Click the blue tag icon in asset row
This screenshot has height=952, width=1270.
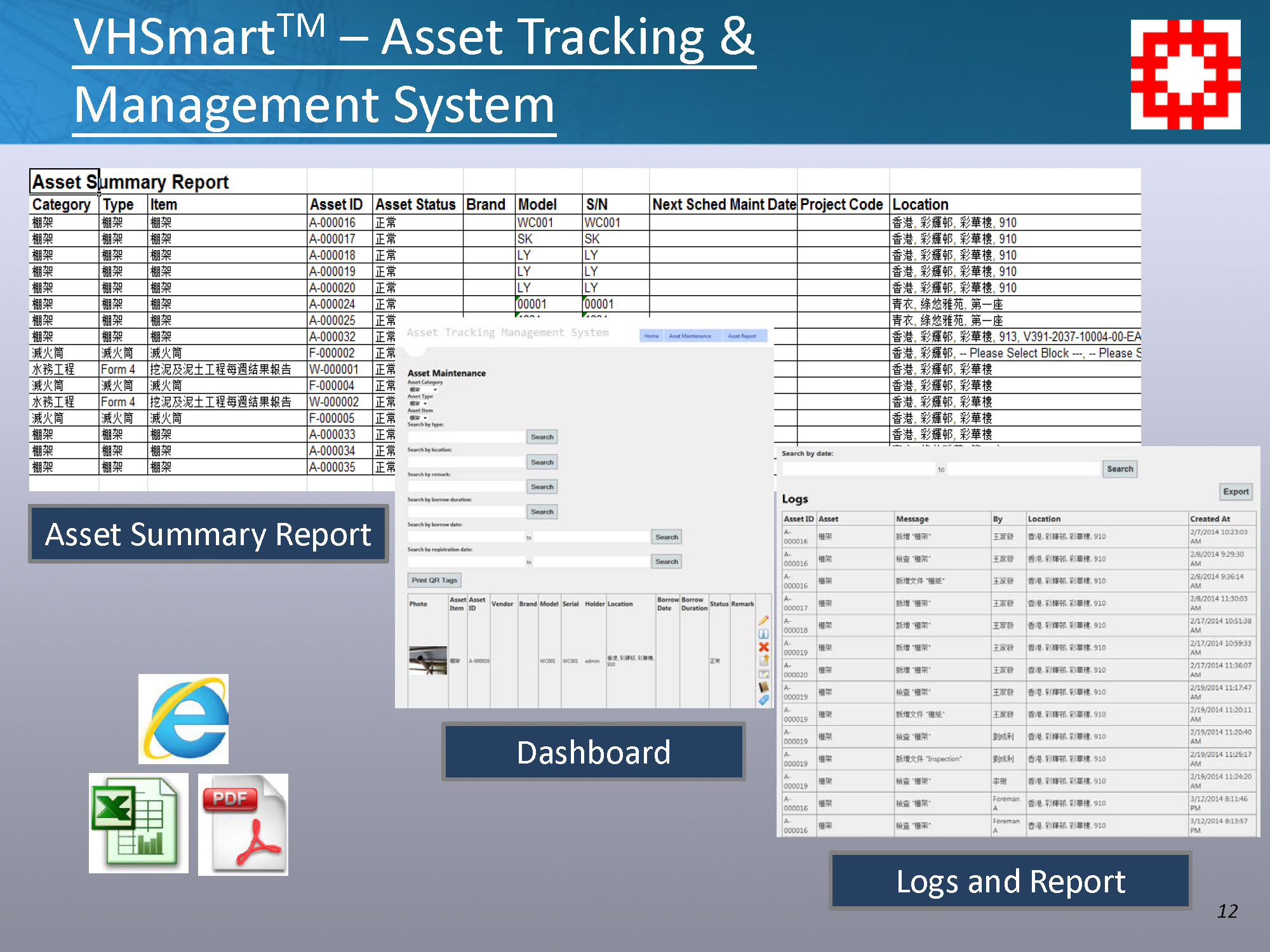tap(764, 700)
